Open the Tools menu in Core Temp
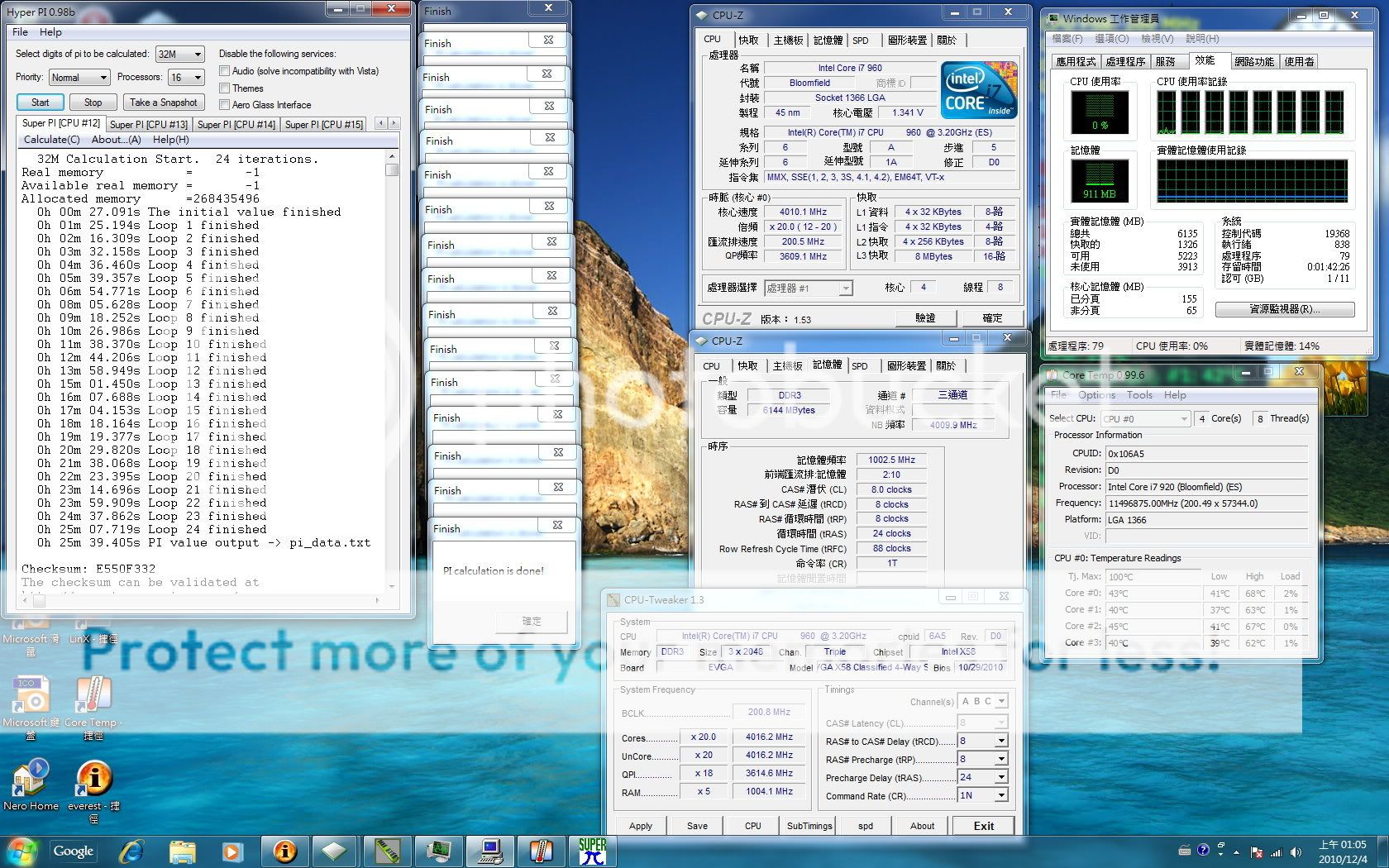This screenshot has height=868, width=1389. click(x=1139, y=395)
